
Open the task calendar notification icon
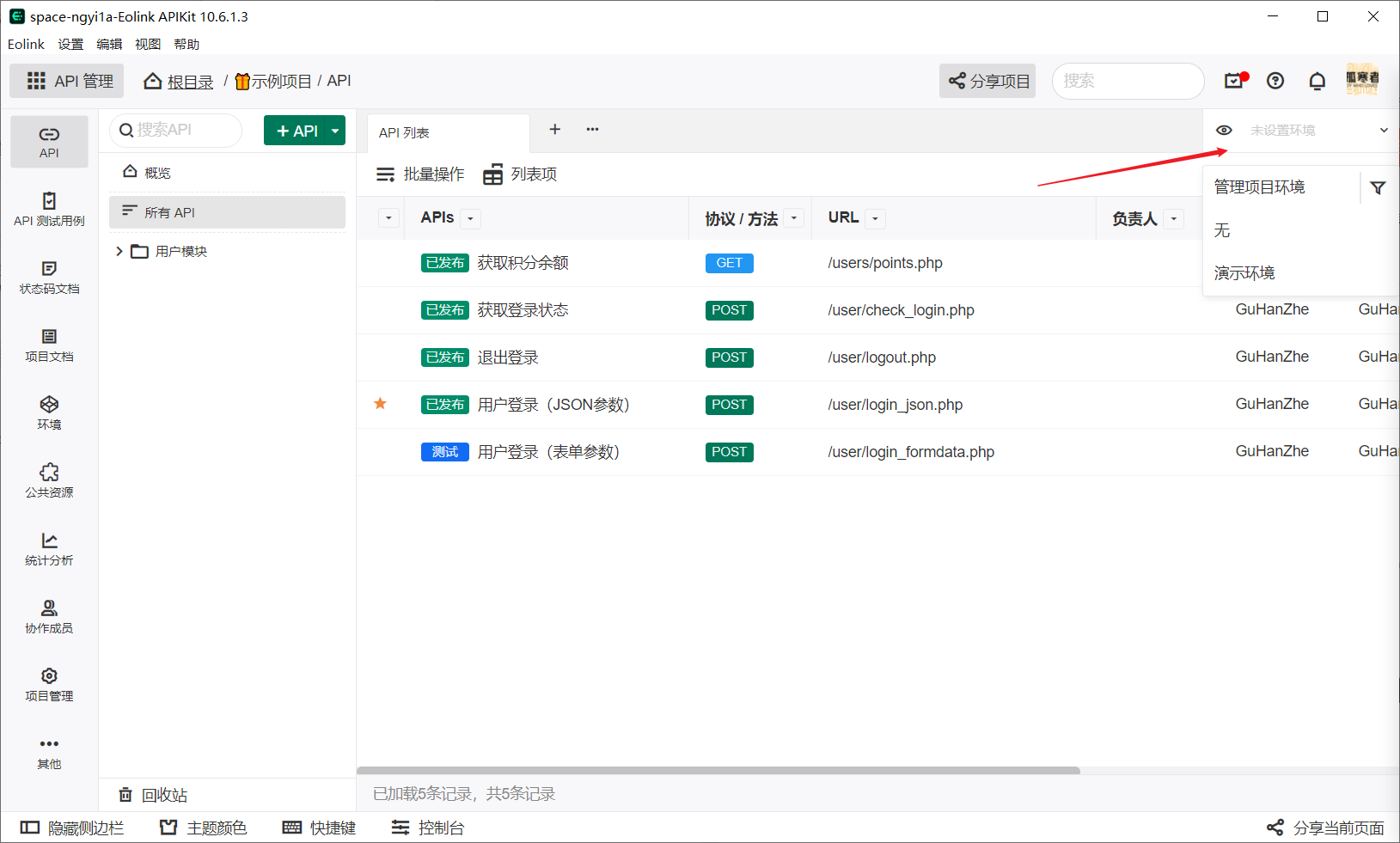[x=1235, y=81]
